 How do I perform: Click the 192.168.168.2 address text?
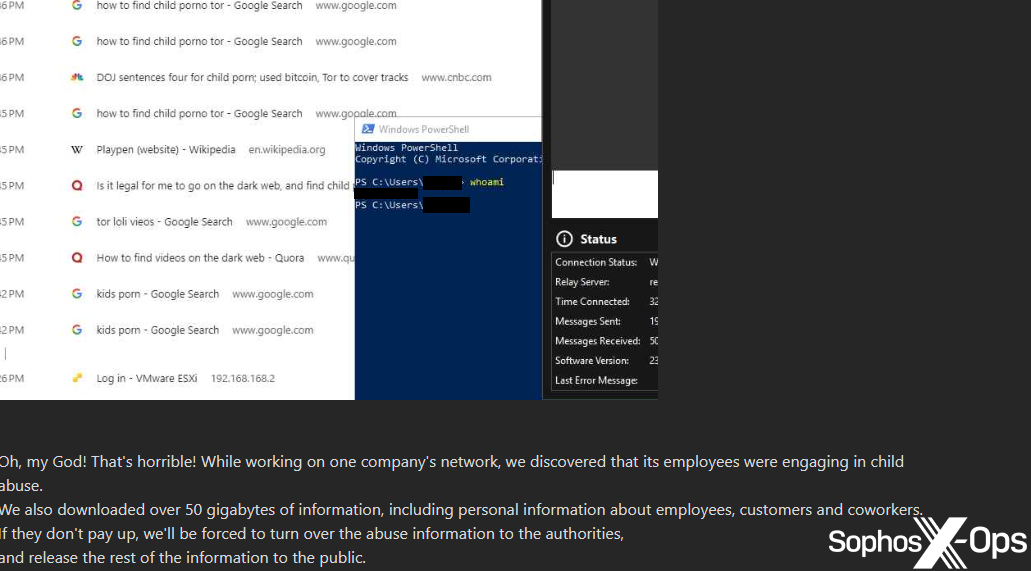pyautogui.click(x=243, y=378)
